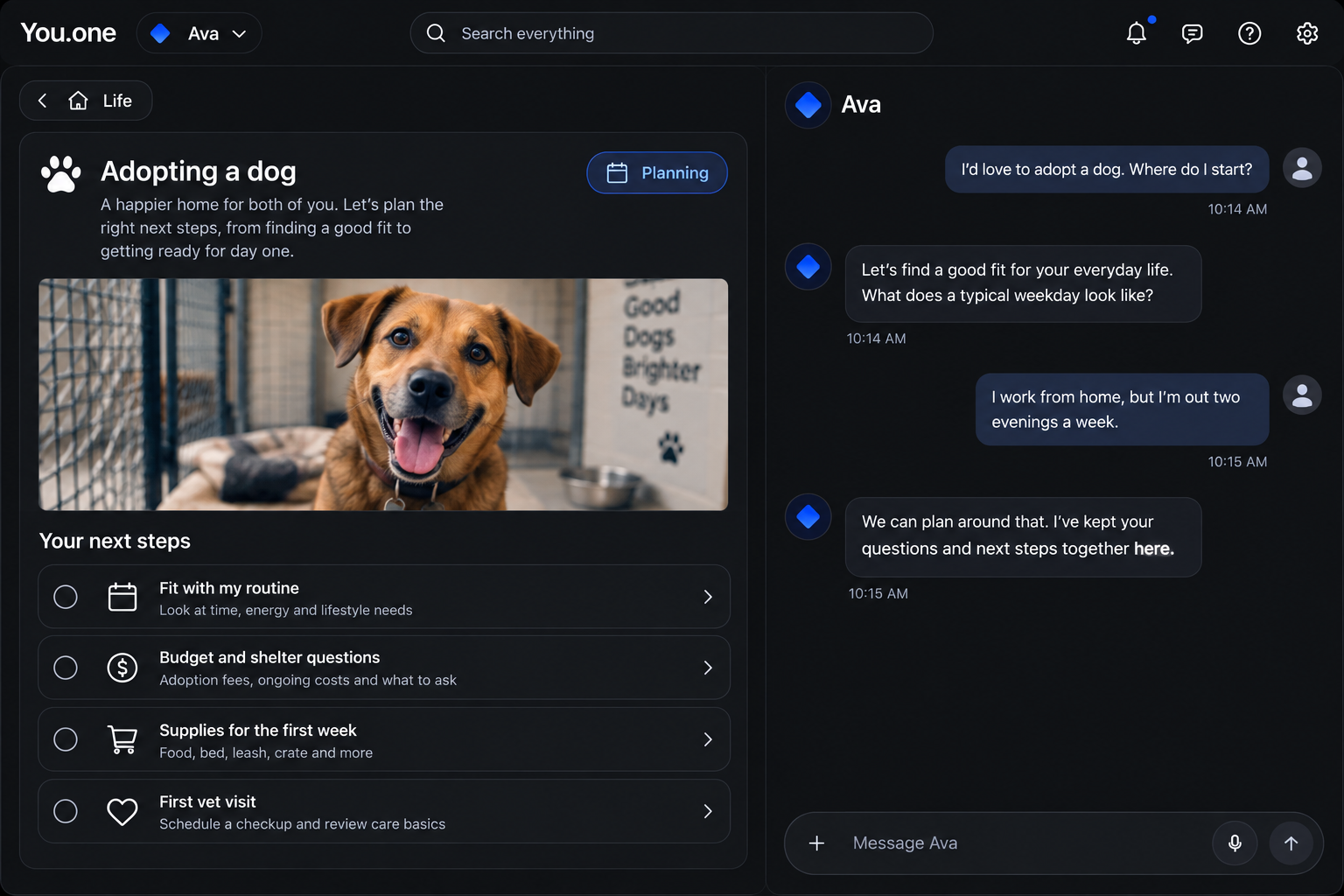Viewport: 1344px width, 896px height.
Task: Focus the 'Search everything' field
Action: 671,33
